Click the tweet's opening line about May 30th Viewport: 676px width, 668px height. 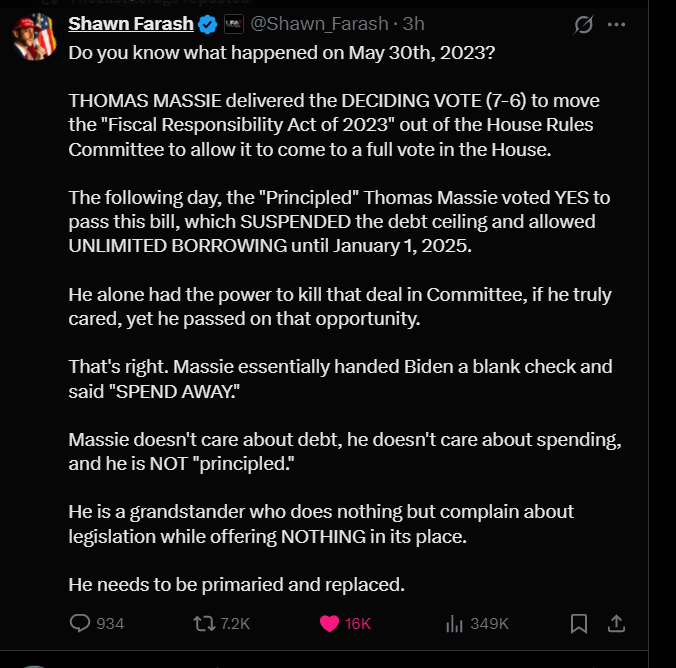coord(280,52)
